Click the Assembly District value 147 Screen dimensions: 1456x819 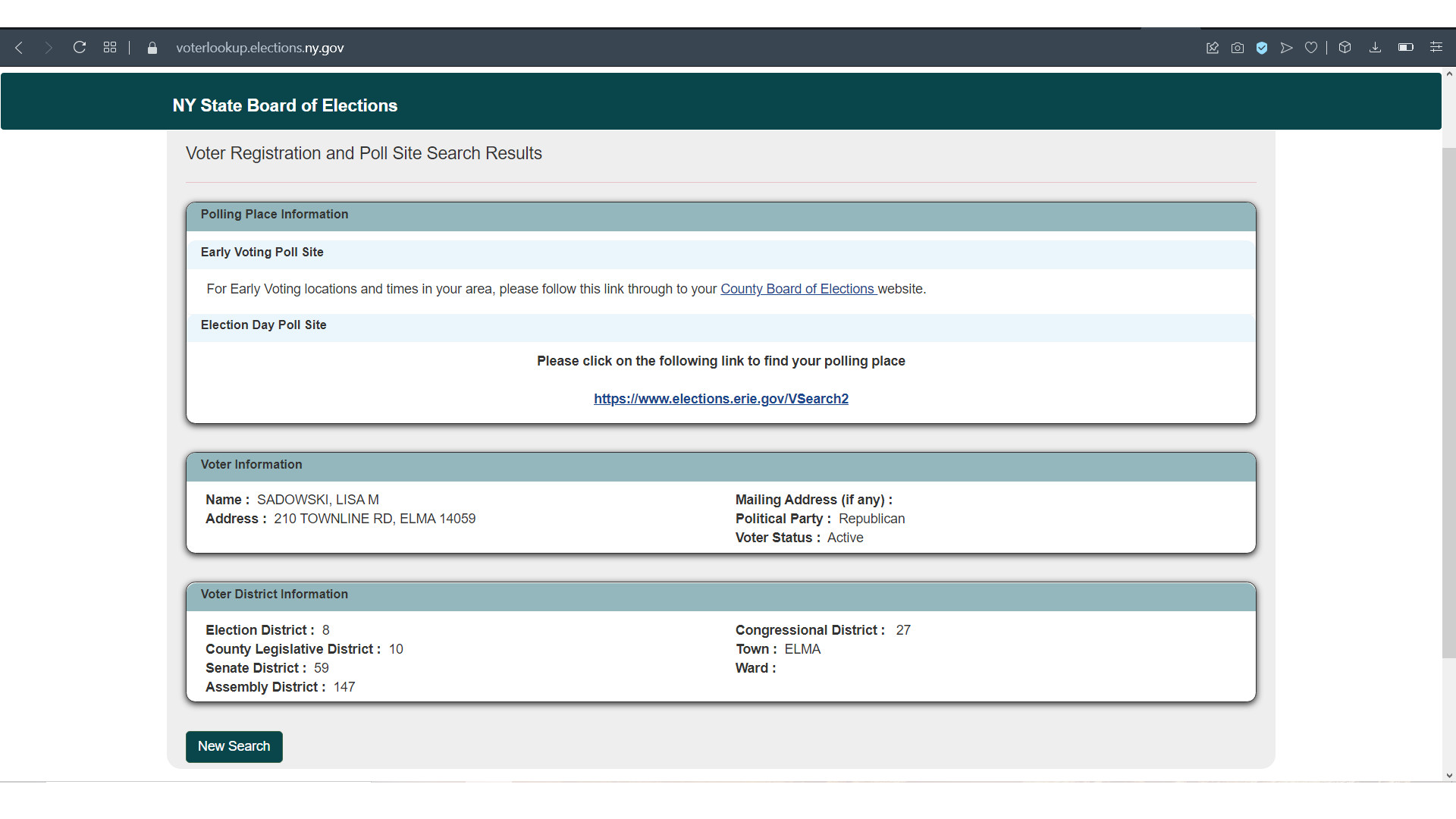(344, 687)
